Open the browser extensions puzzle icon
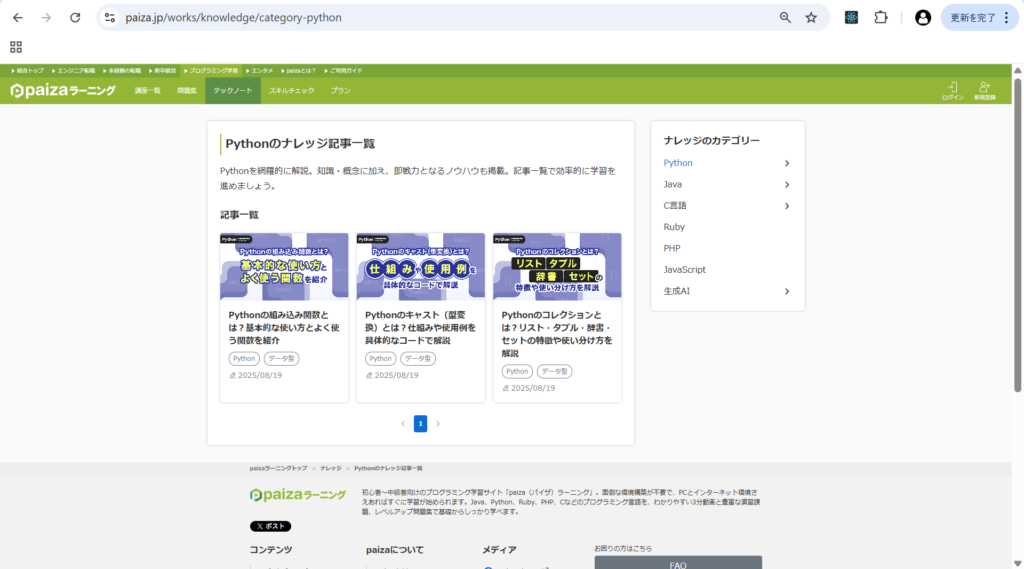 [x=881, y=18]
